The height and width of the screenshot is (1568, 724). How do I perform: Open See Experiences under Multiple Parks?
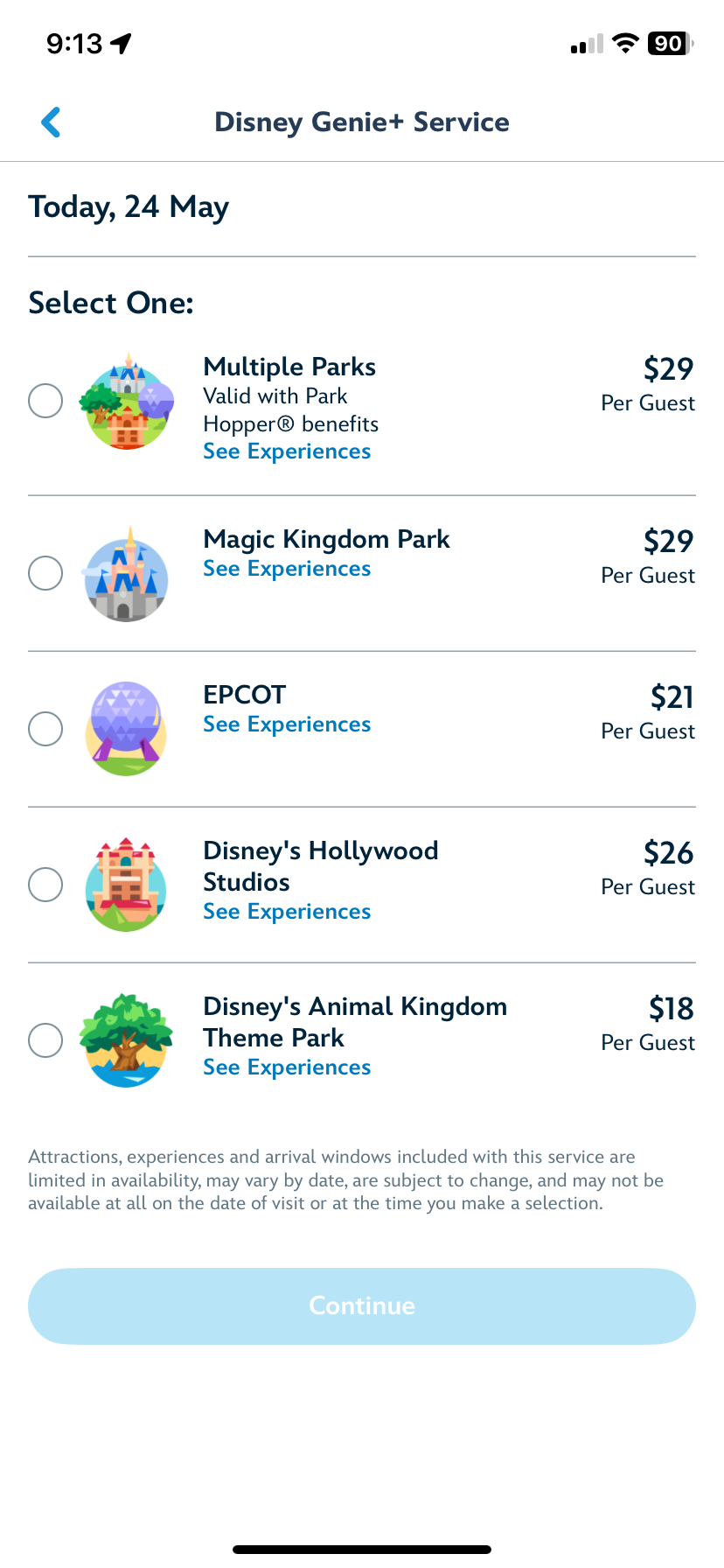pyautogui.click(x=287, y=451)
